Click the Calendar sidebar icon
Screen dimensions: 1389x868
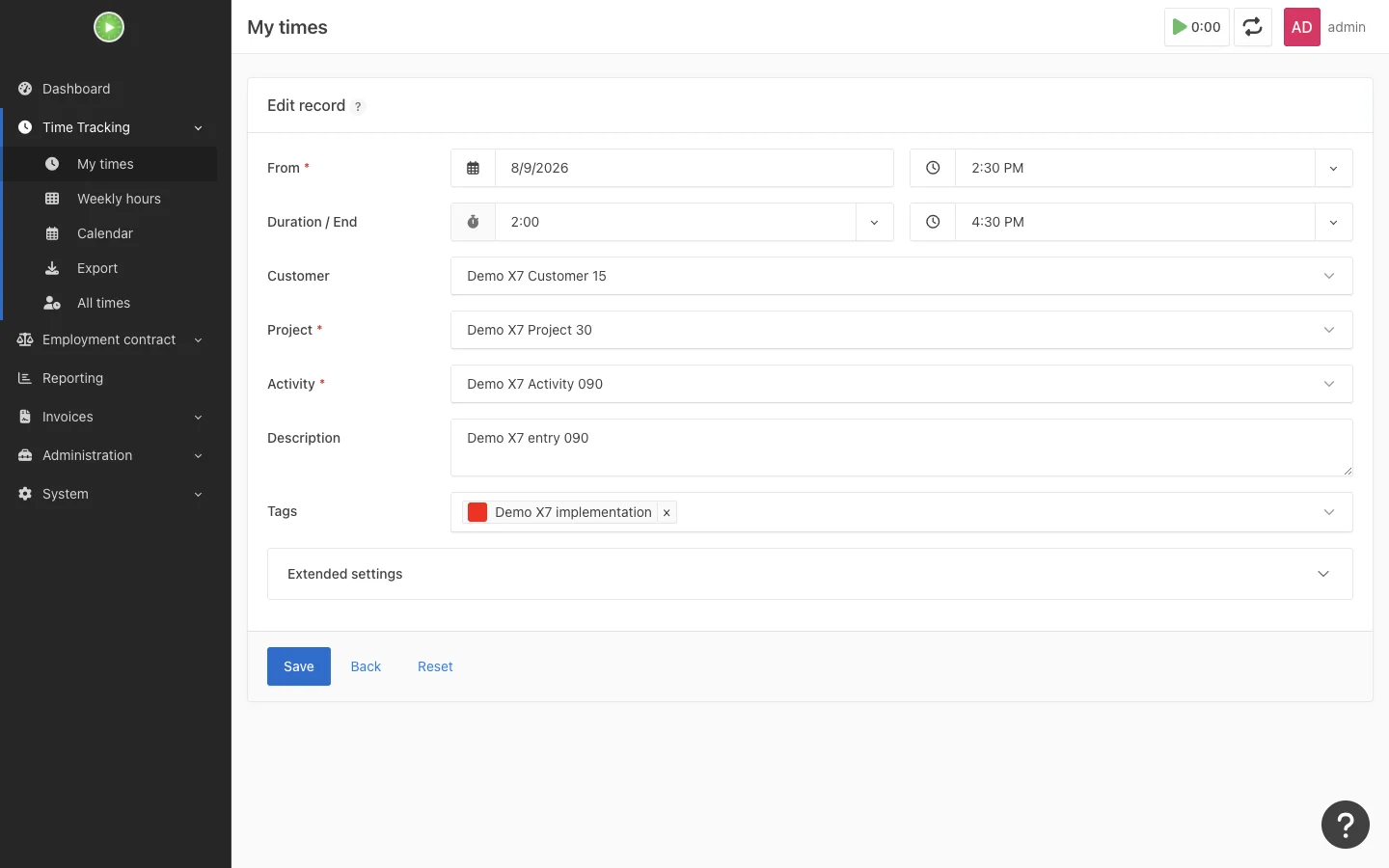click(x=52, y=233)
